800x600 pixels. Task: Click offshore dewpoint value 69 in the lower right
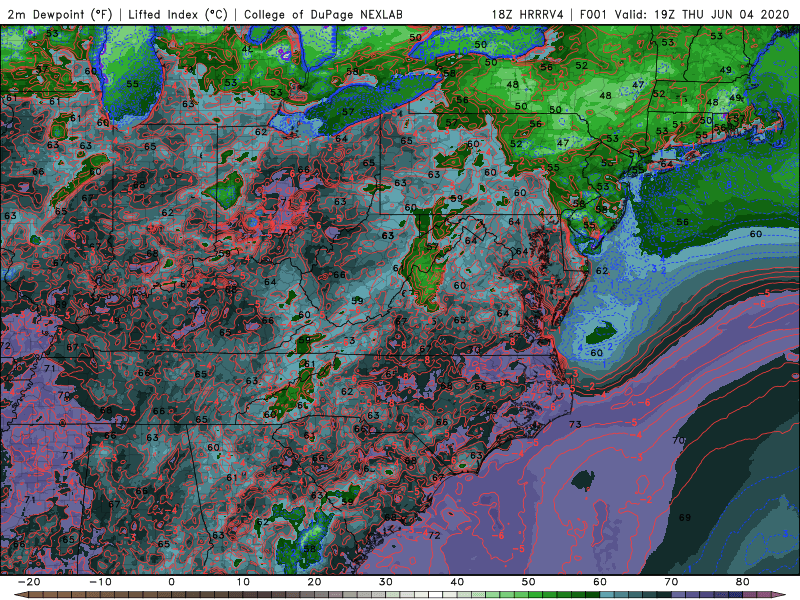(x=685, y=518)
